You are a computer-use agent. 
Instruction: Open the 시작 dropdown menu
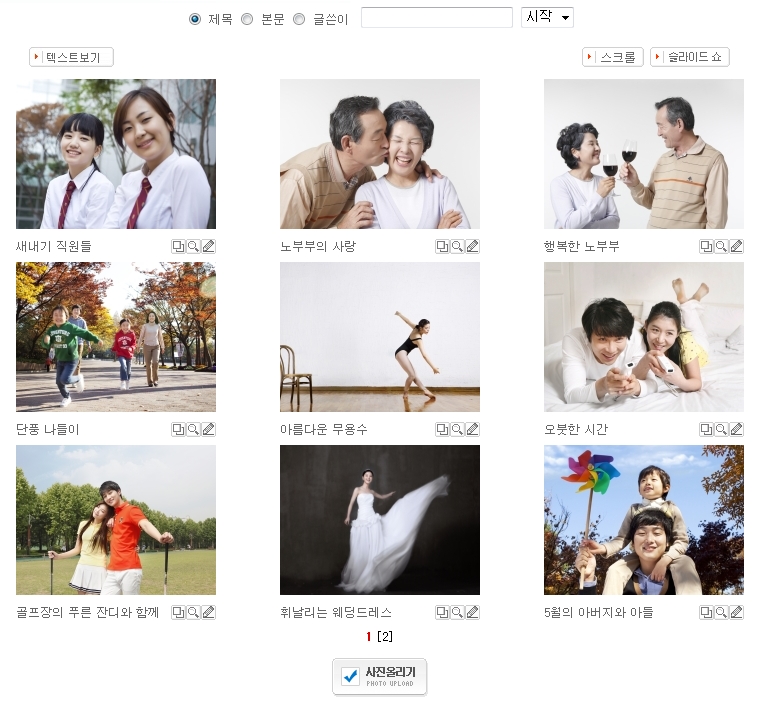pos(547,18)
